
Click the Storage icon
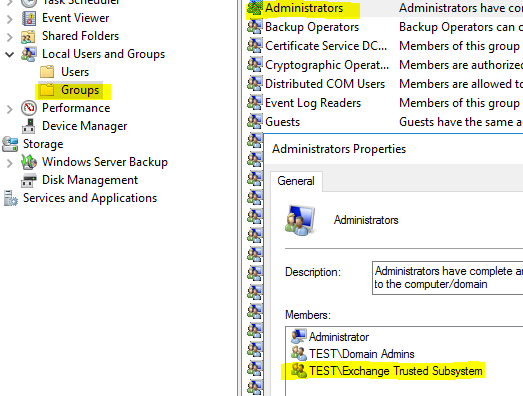10,144
